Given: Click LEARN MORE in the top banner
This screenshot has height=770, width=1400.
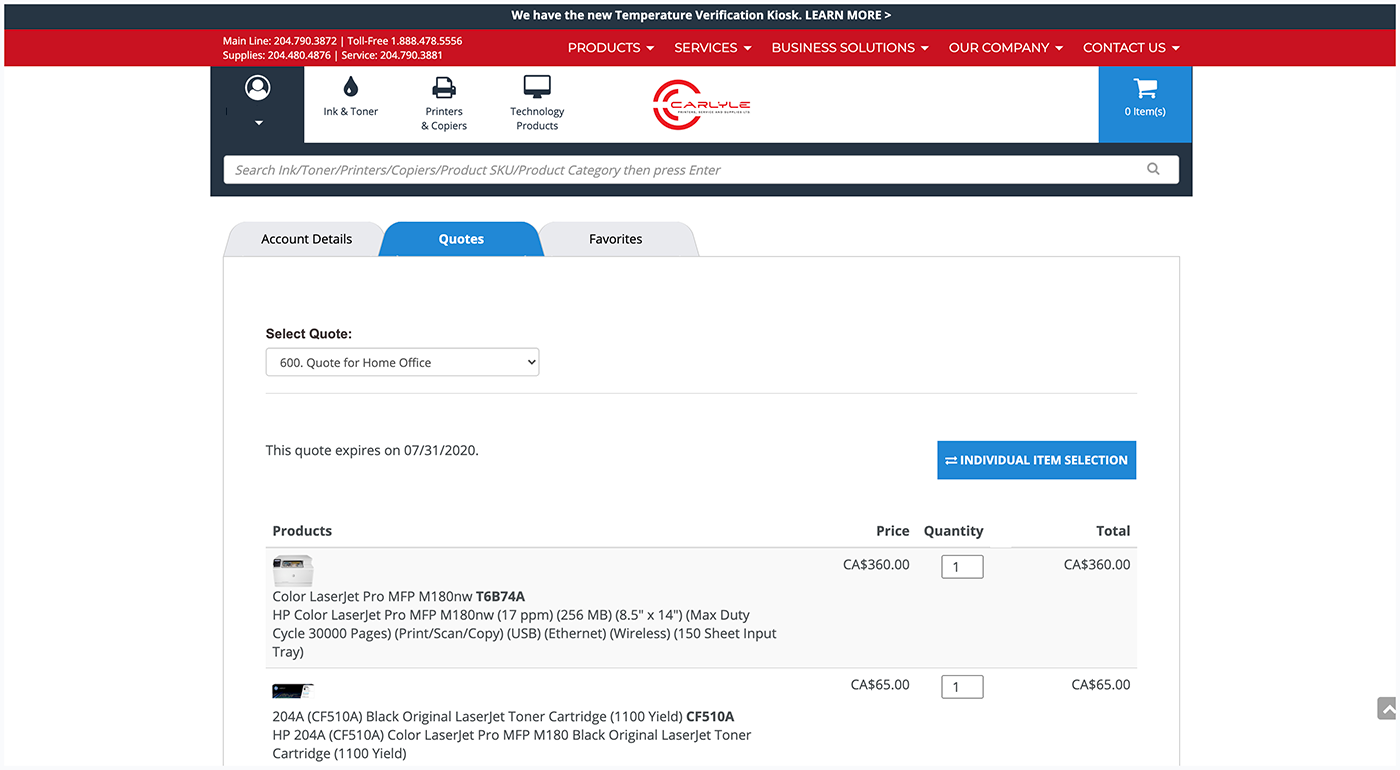Looking at the screenshot, I should (848, 15).
